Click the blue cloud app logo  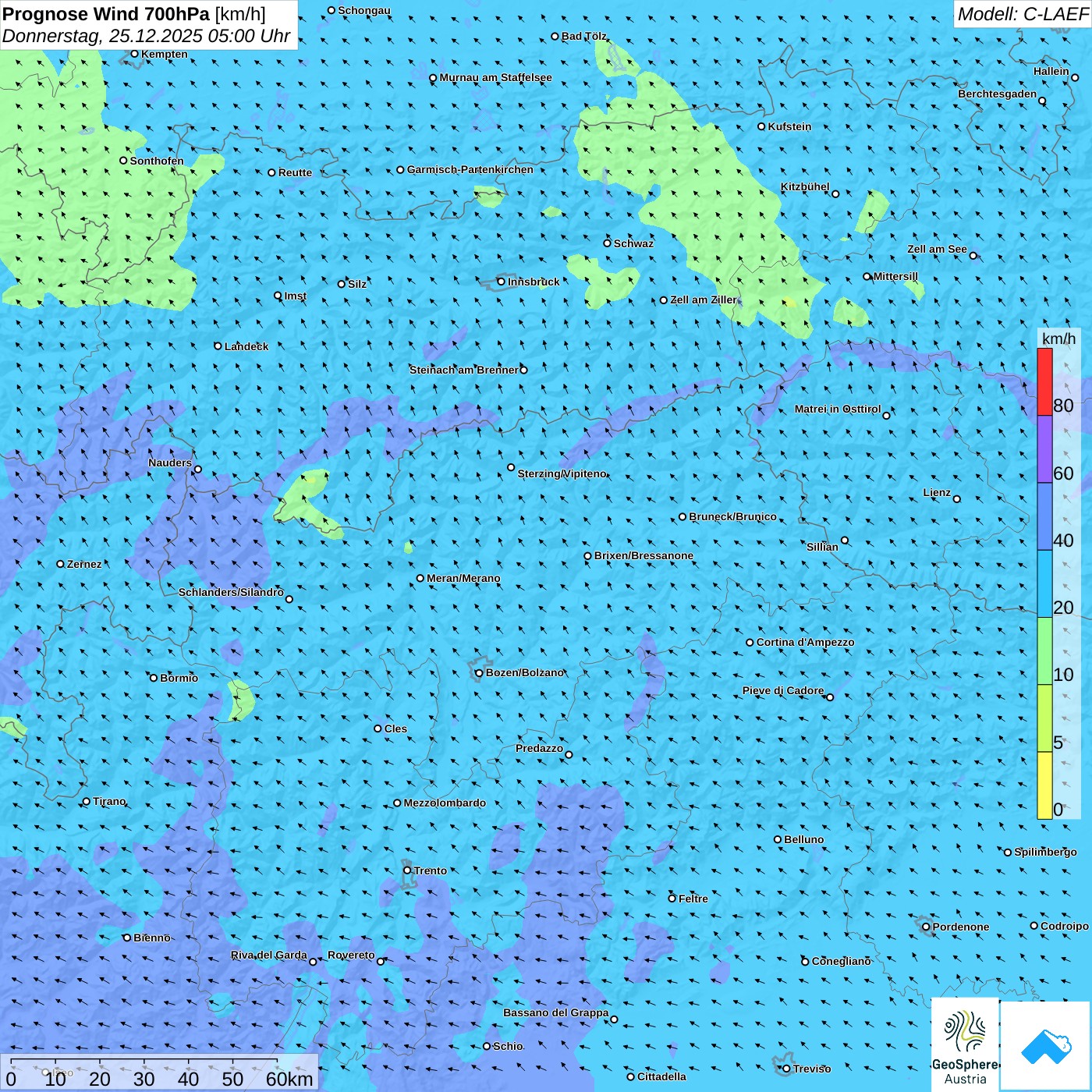pos(1046,1046)
